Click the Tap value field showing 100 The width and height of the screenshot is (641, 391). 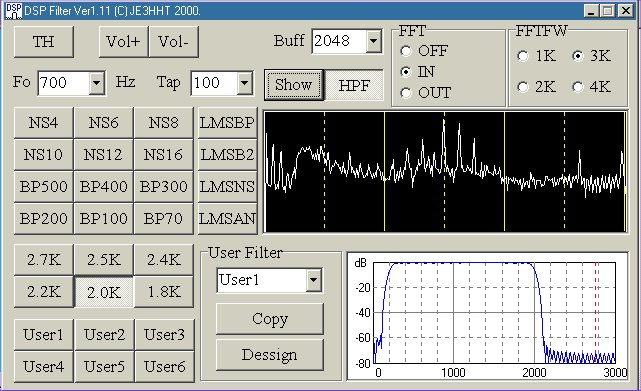pos(214,83)
